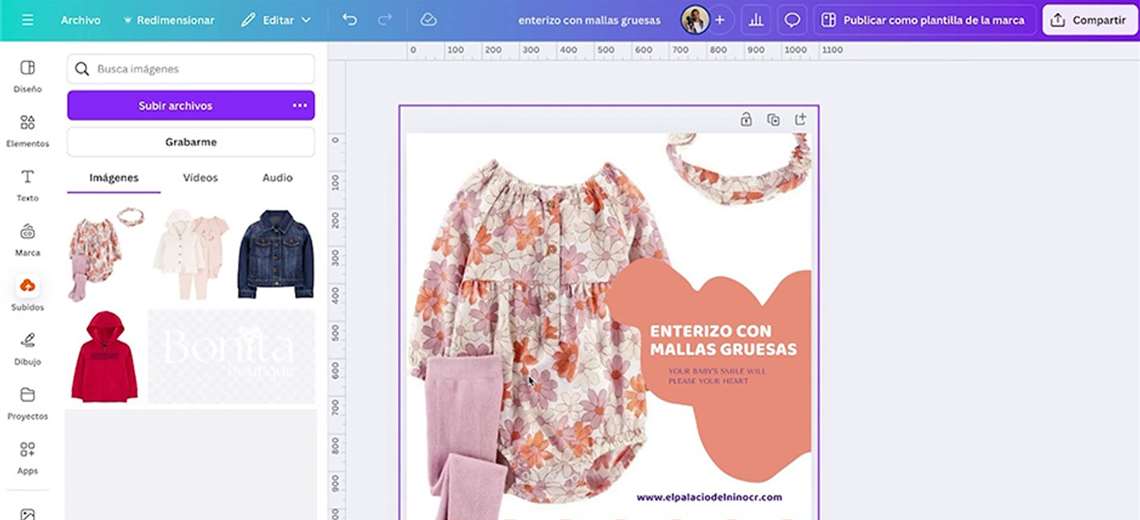The width and height of the screenshot is (1140, 520).
Task: Open the comments bubble icon
Action: coord(792,20)
